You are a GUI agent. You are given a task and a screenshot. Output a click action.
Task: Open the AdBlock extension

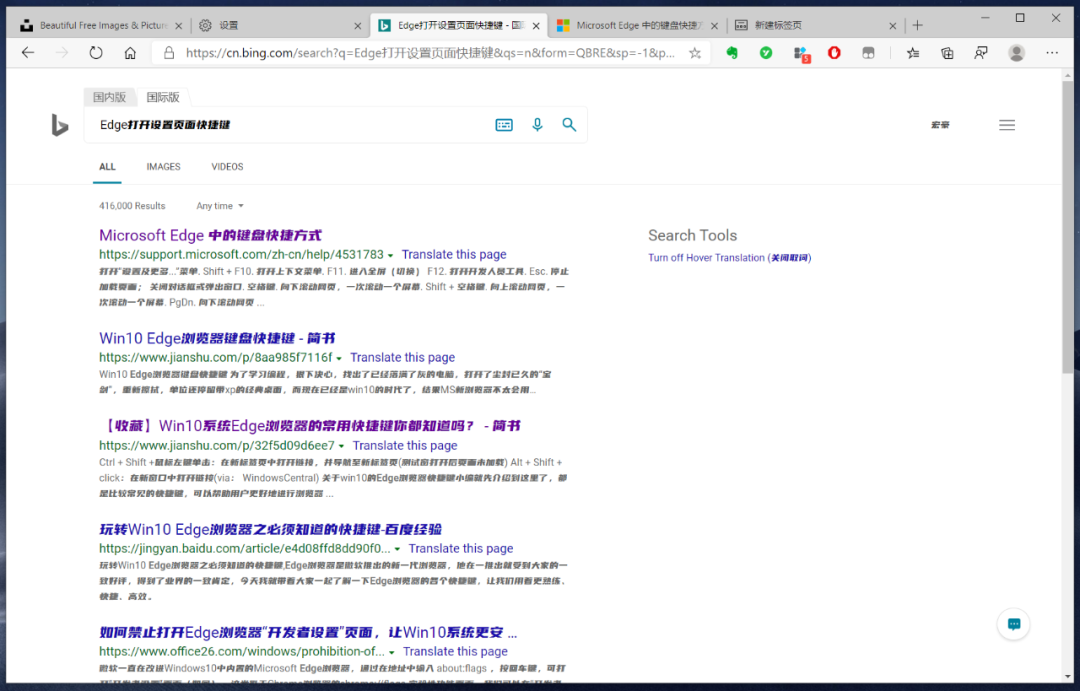[x=835, y=53]
